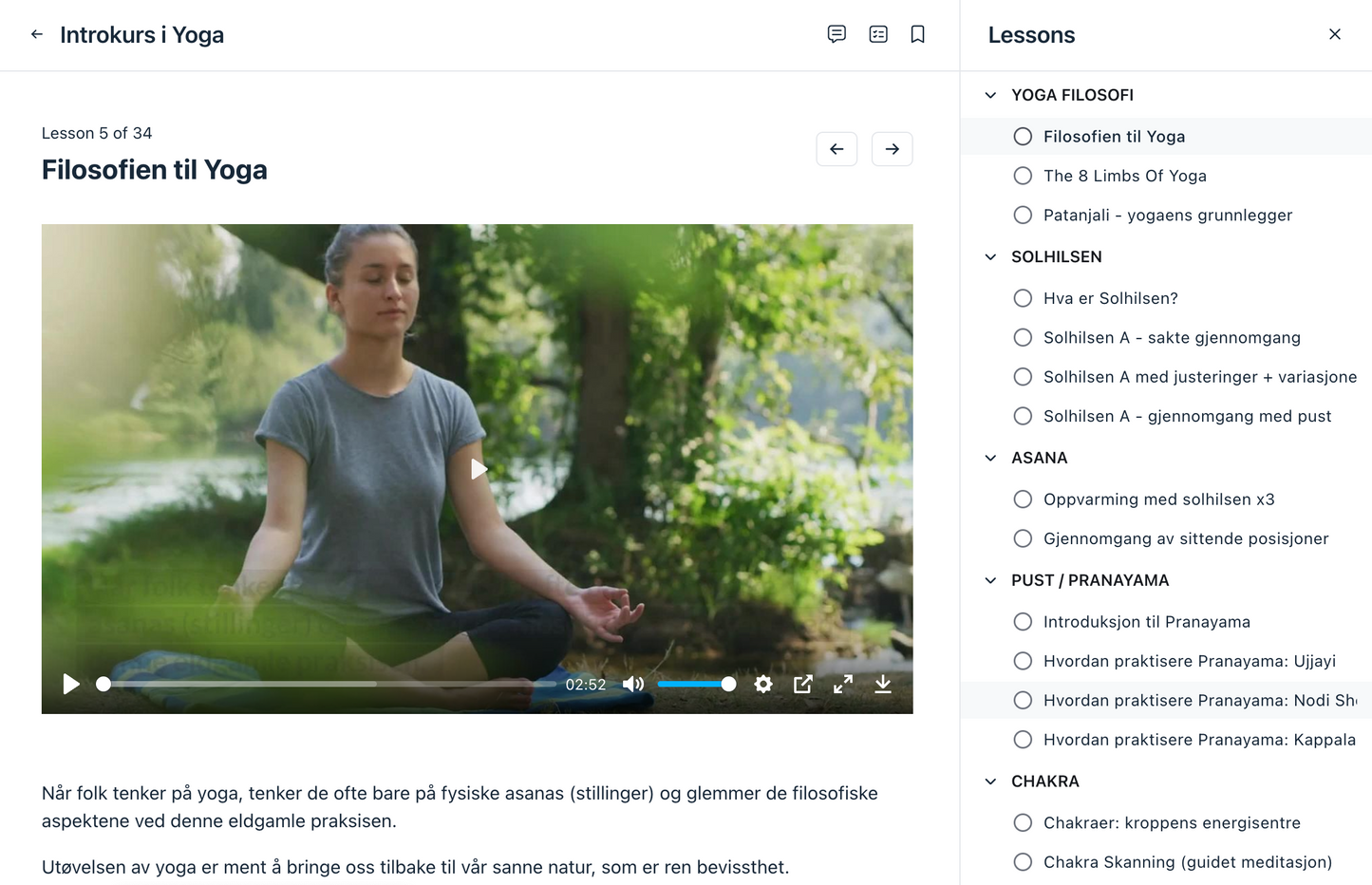Collapse the CHAKRA section
Image resolution: width=1372 pixels, height=885 pixels.
click(990, 781)
